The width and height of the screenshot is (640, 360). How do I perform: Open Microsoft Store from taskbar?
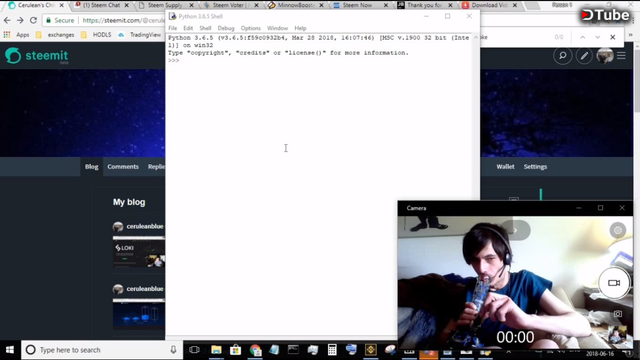point(236,350)
